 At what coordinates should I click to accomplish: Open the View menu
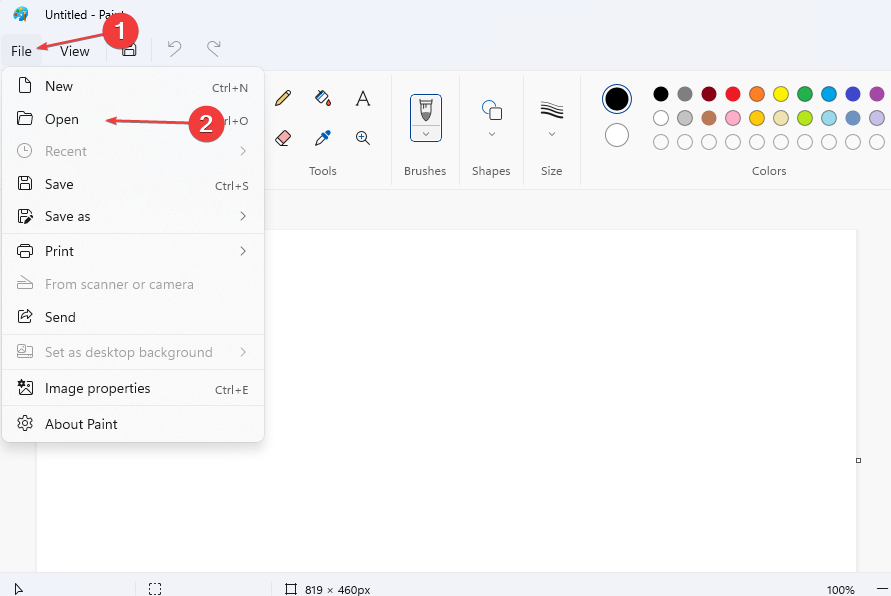tap(75, 51)
